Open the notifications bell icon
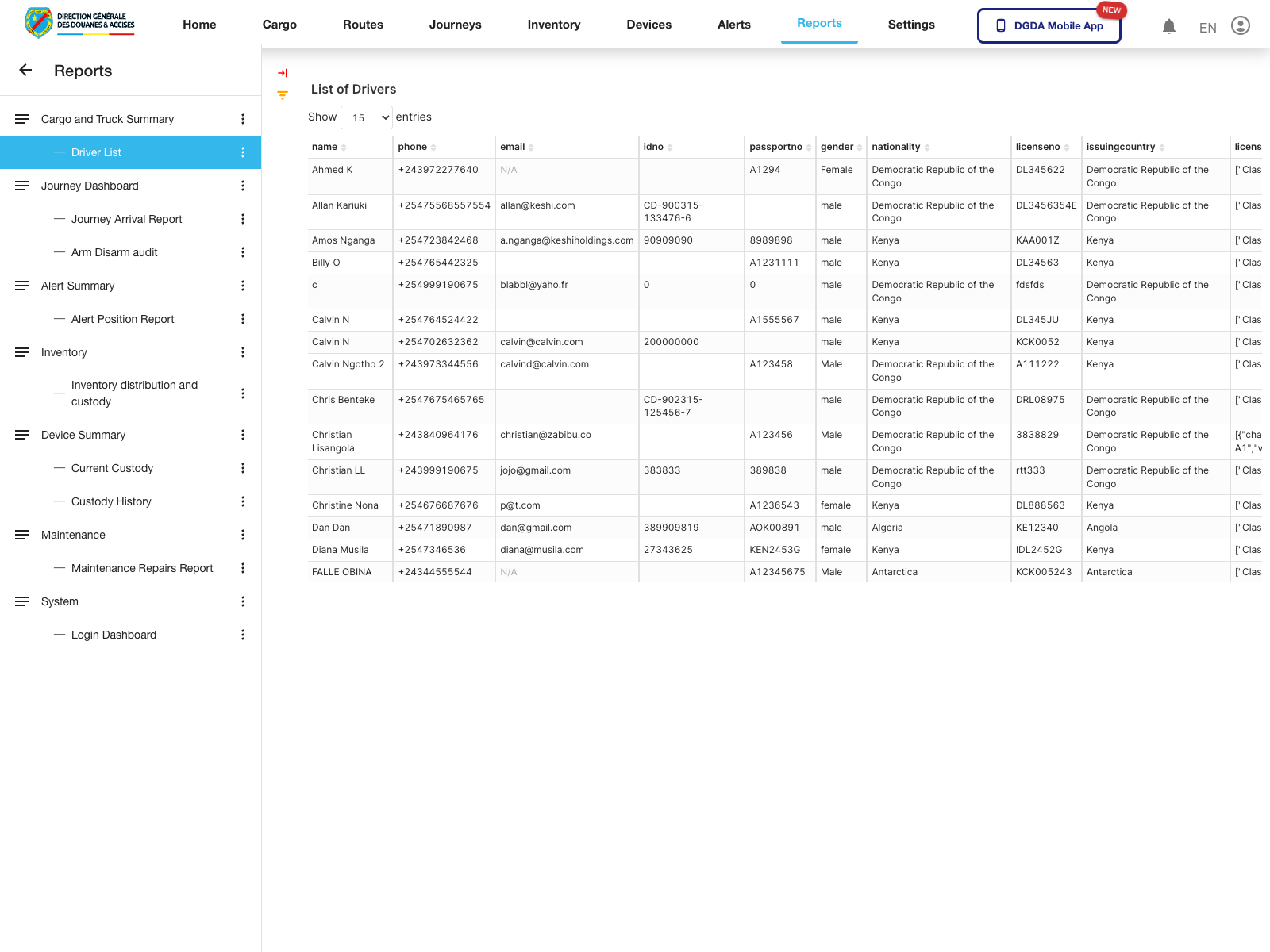This screenshot has height=952, width=1270. pyautogui.click(x=1168, y=26)
